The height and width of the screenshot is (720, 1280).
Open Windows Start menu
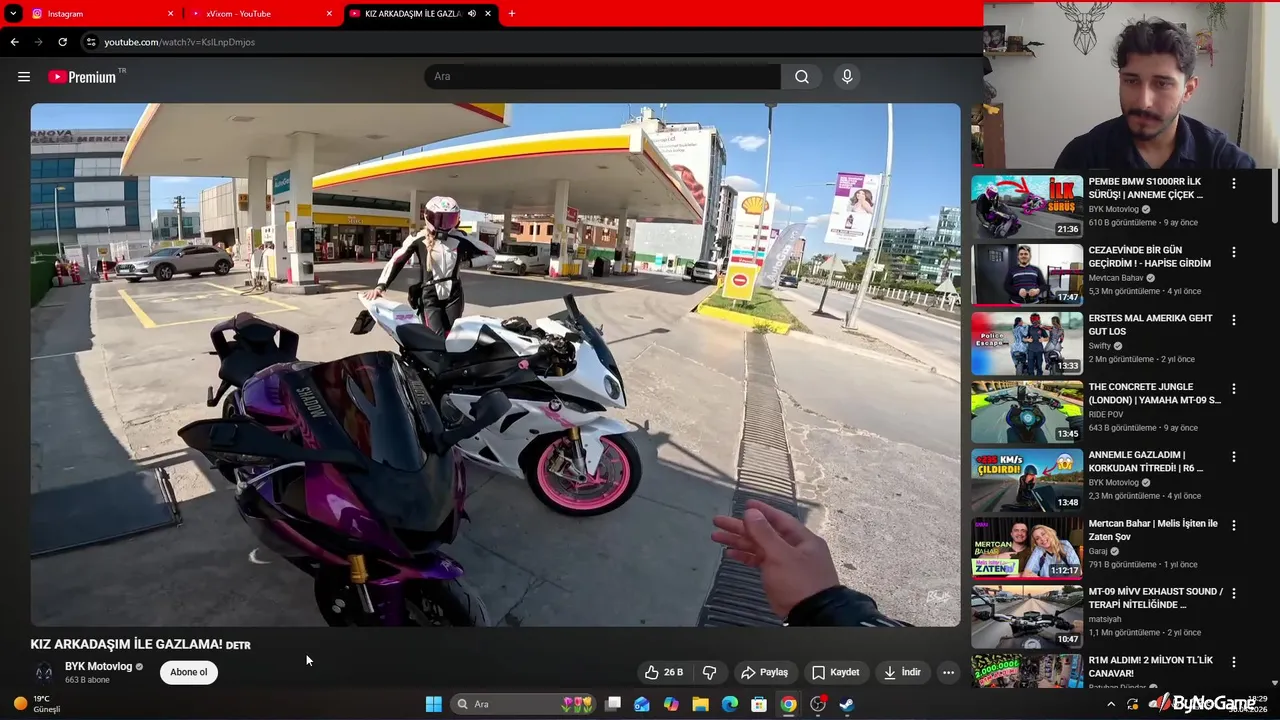433,704
